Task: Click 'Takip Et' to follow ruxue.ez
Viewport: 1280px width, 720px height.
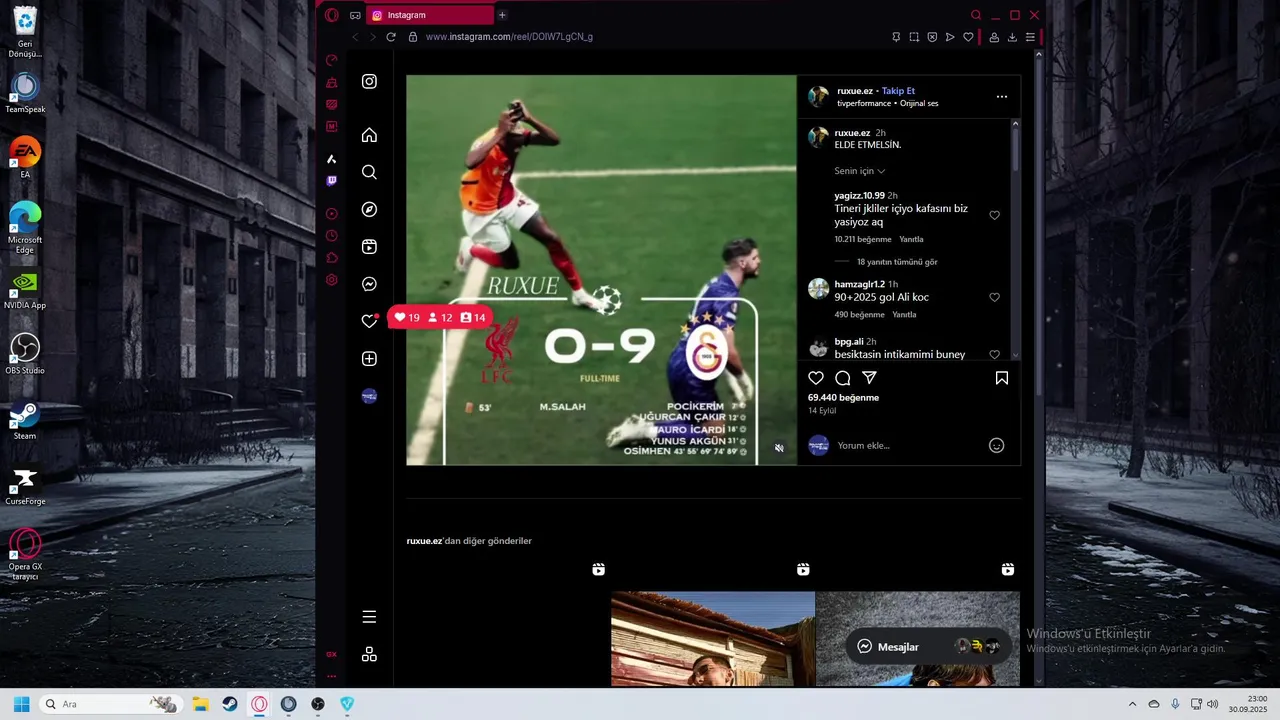Action: pos(898,91)
